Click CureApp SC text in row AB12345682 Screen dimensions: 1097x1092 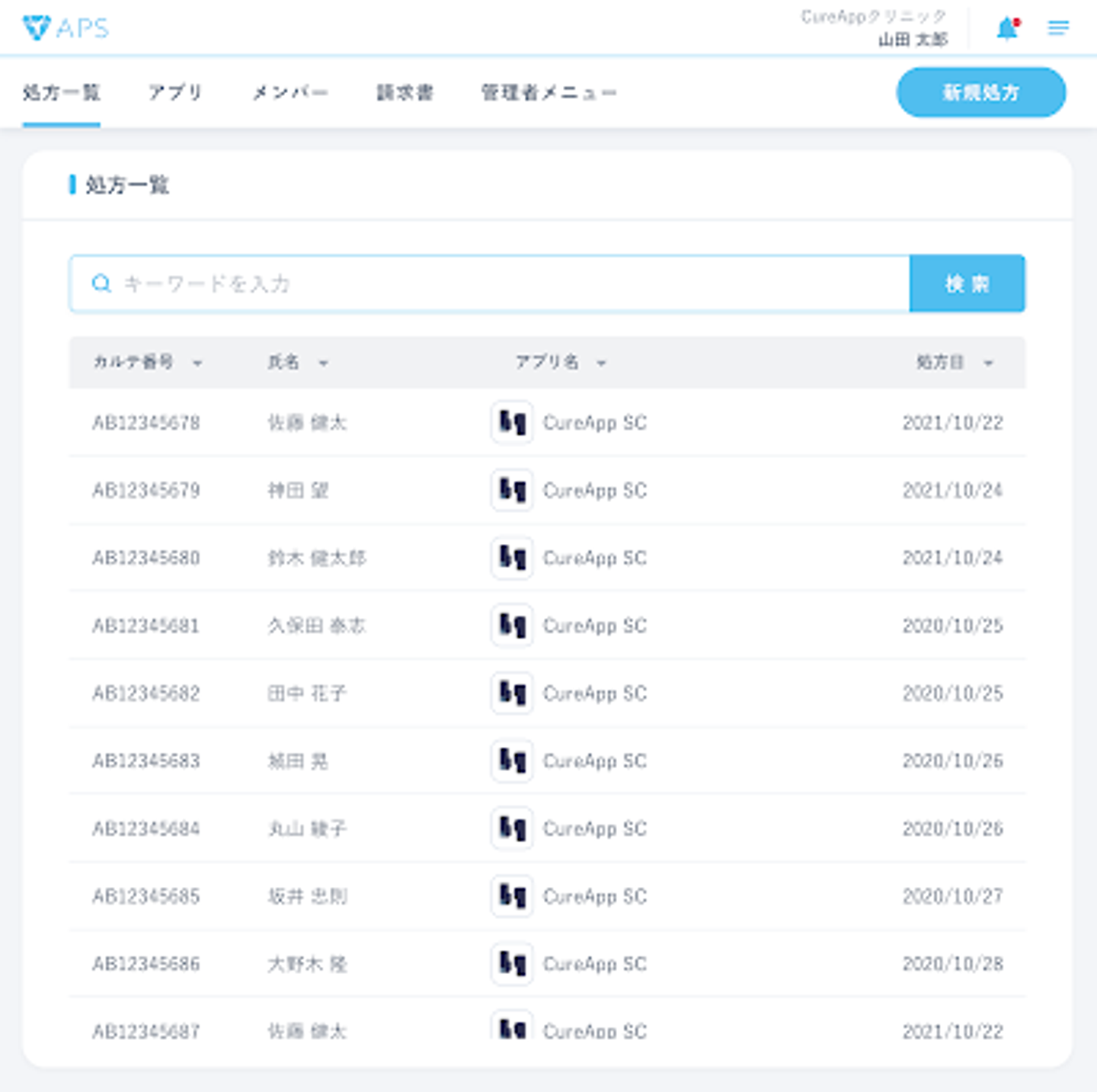(x=595, y=694)
